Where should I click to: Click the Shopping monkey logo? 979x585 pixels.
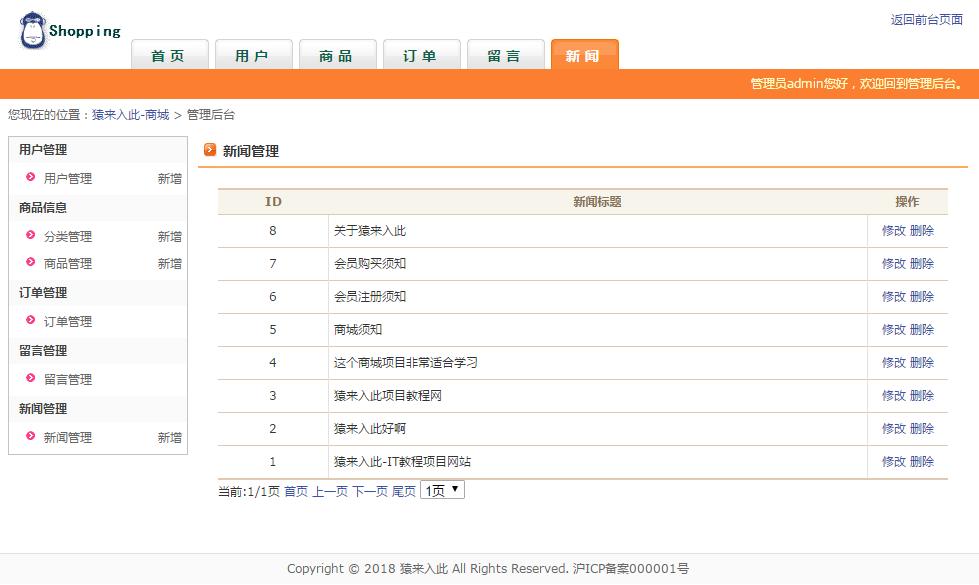34,28
